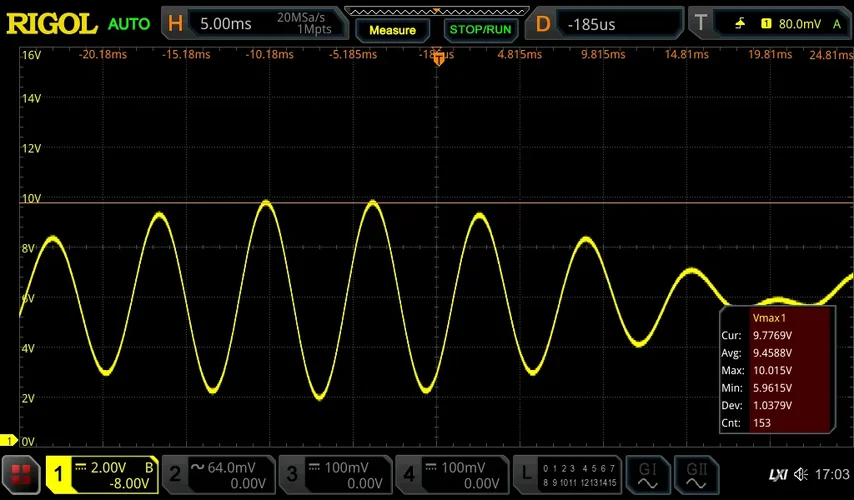Open GI signal generator one

pos(648,475)
